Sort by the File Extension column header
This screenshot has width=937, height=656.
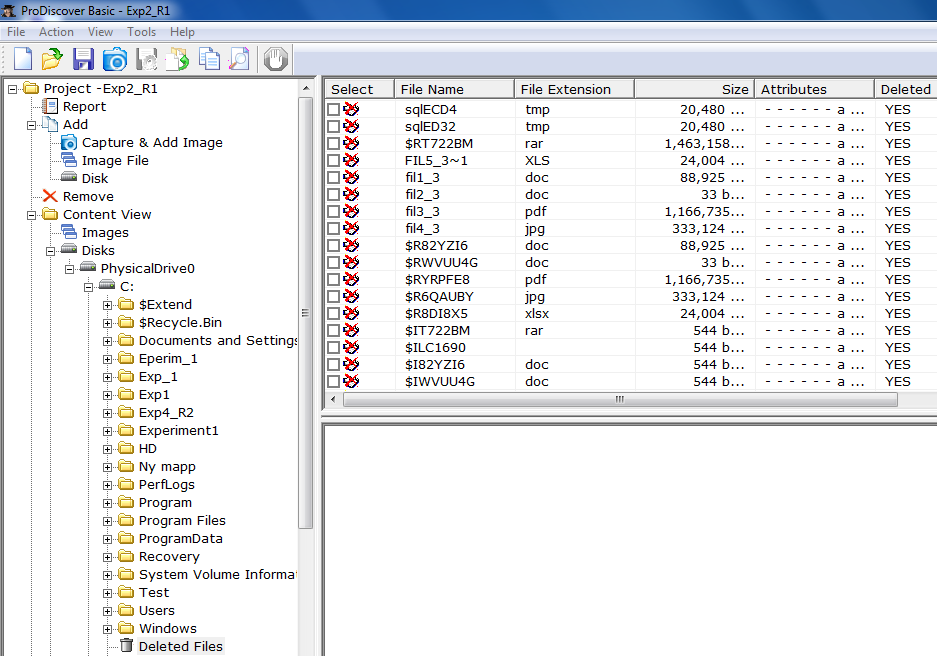click(x=574, y=89)
